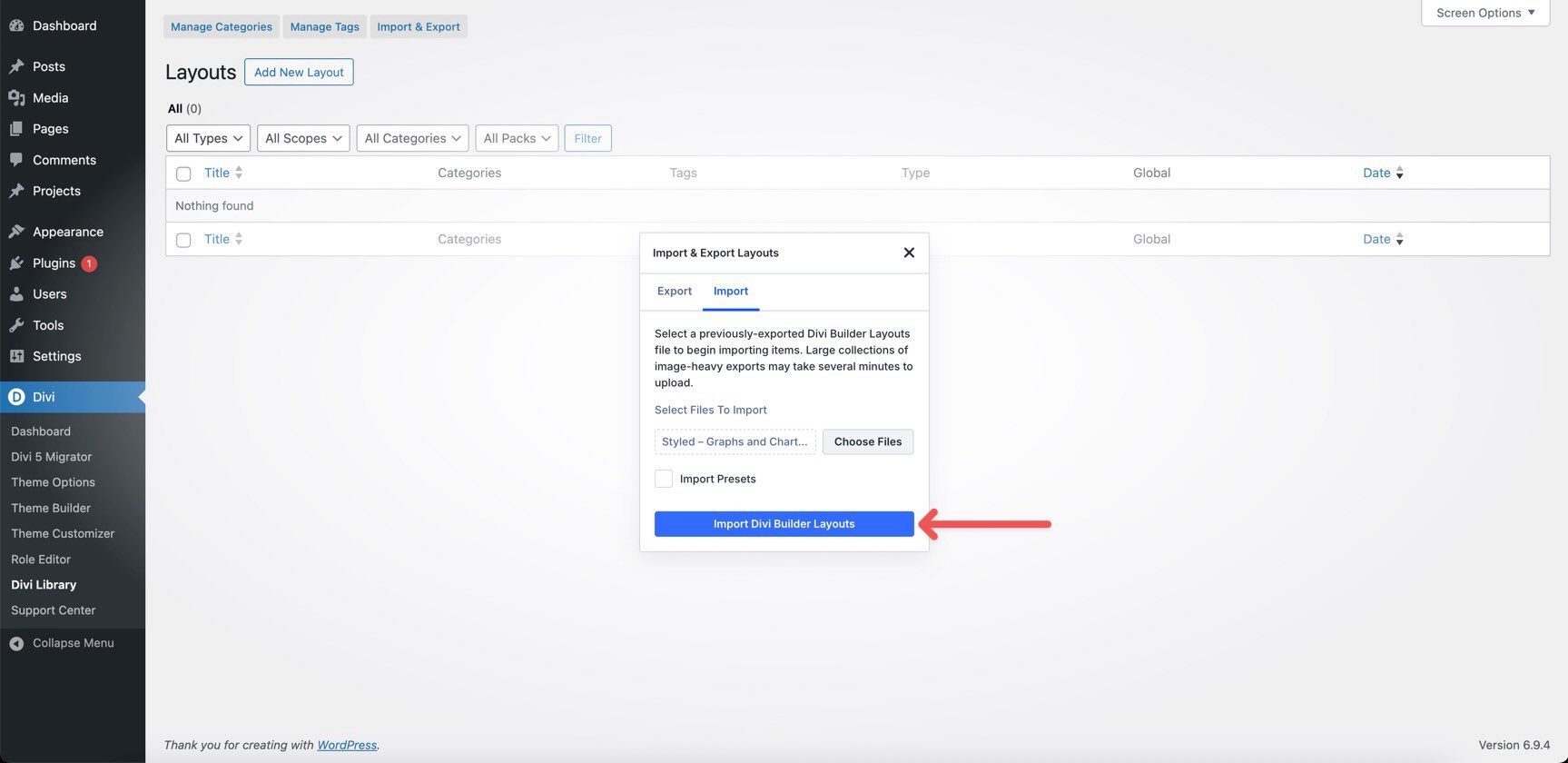
Task: Open the All Categories dropdown
Action: click(x=413, y=138)
